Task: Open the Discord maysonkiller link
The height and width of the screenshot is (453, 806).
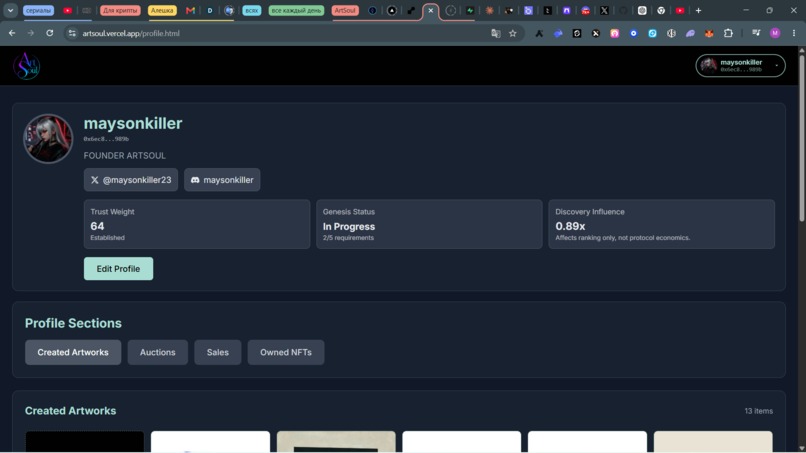Action: click(x=222, y=180)
